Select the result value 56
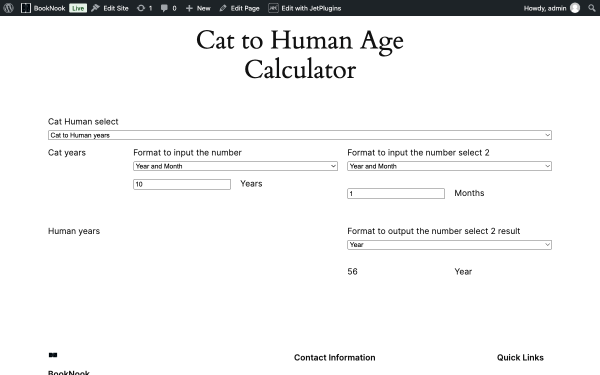600x375 pixels. pos(352,272)
